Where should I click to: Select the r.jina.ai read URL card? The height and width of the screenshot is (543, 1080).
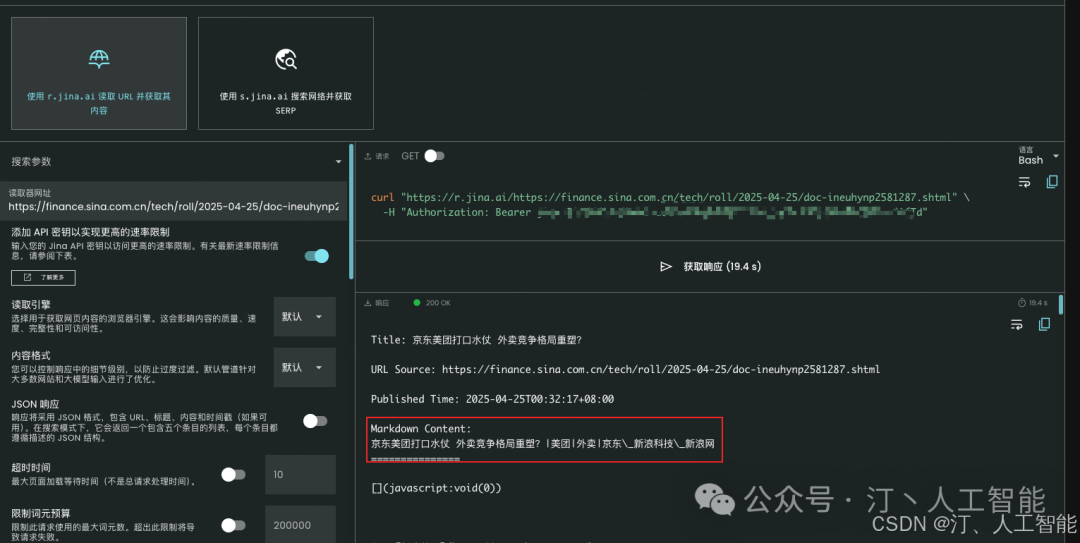coord(98,73)
